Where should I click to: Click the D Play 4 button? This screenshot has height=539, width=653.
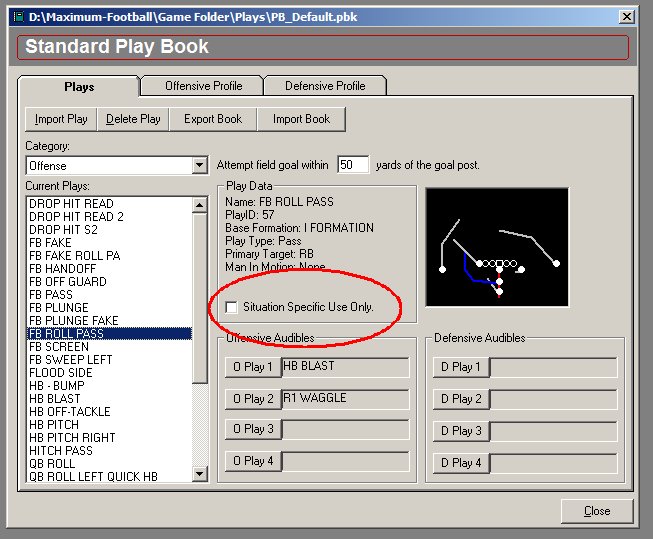click(461, 463)
